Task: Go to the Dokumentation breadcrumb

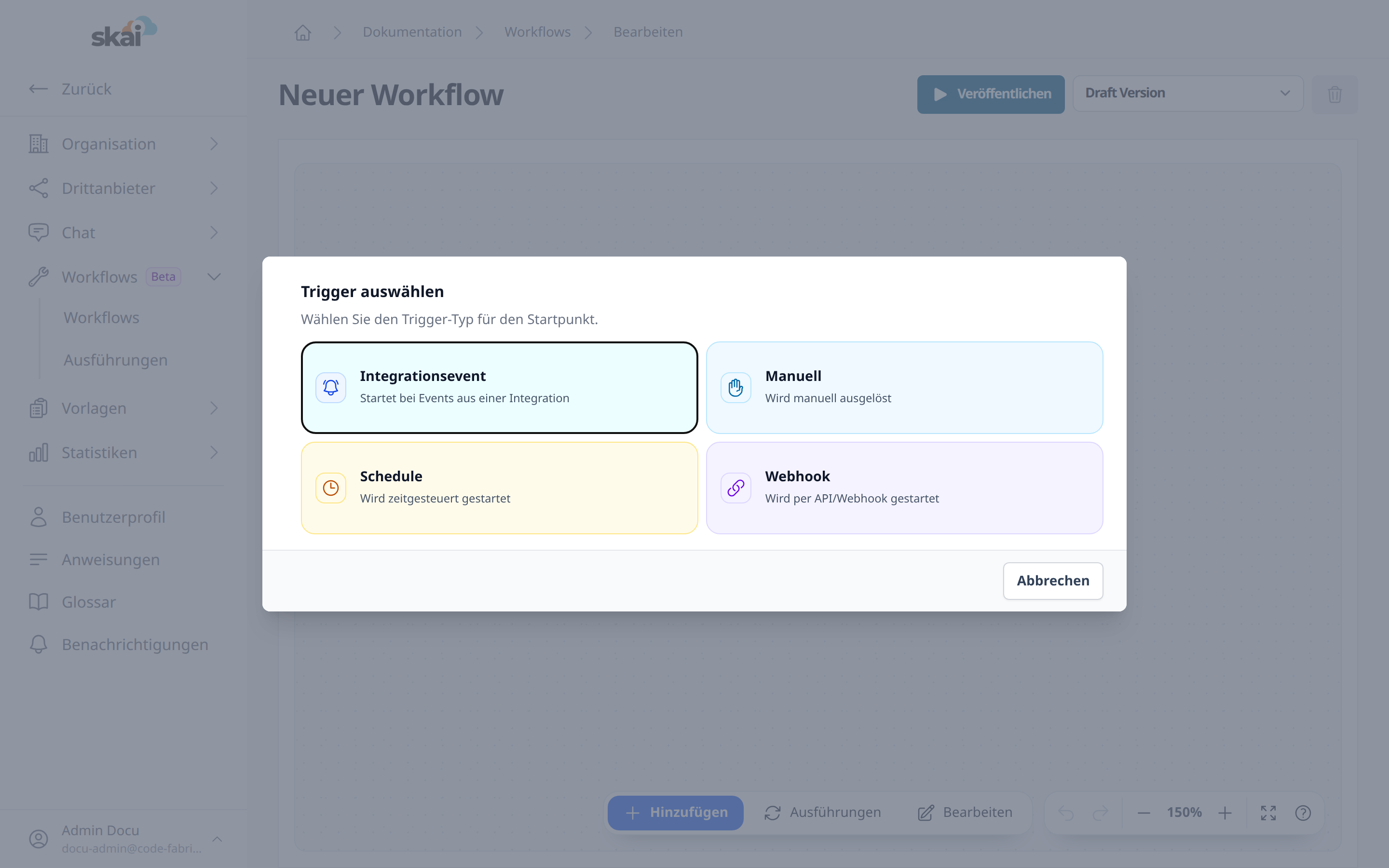Action: point(412,32)
